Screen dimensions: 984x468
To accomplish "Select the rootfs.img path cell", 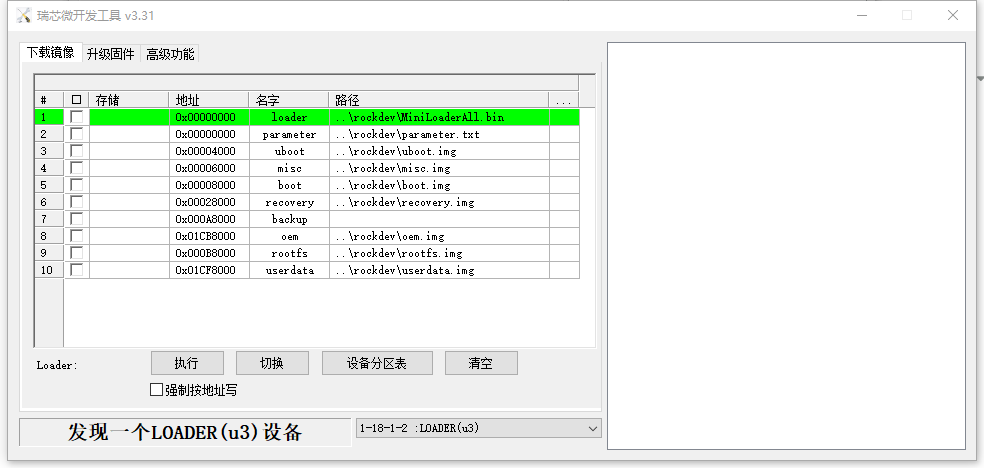I will [x=439, y=253].
